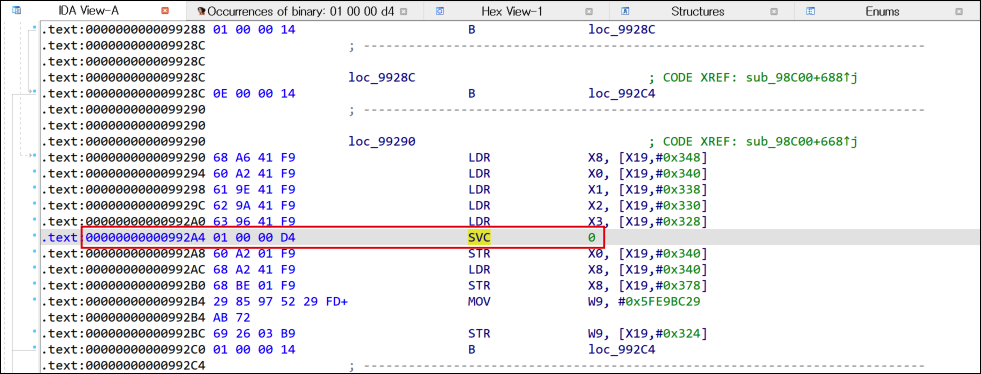Click address .text:00000000000992A0
The height and width of the screenshot is (374, 981).
pos(124,221)
